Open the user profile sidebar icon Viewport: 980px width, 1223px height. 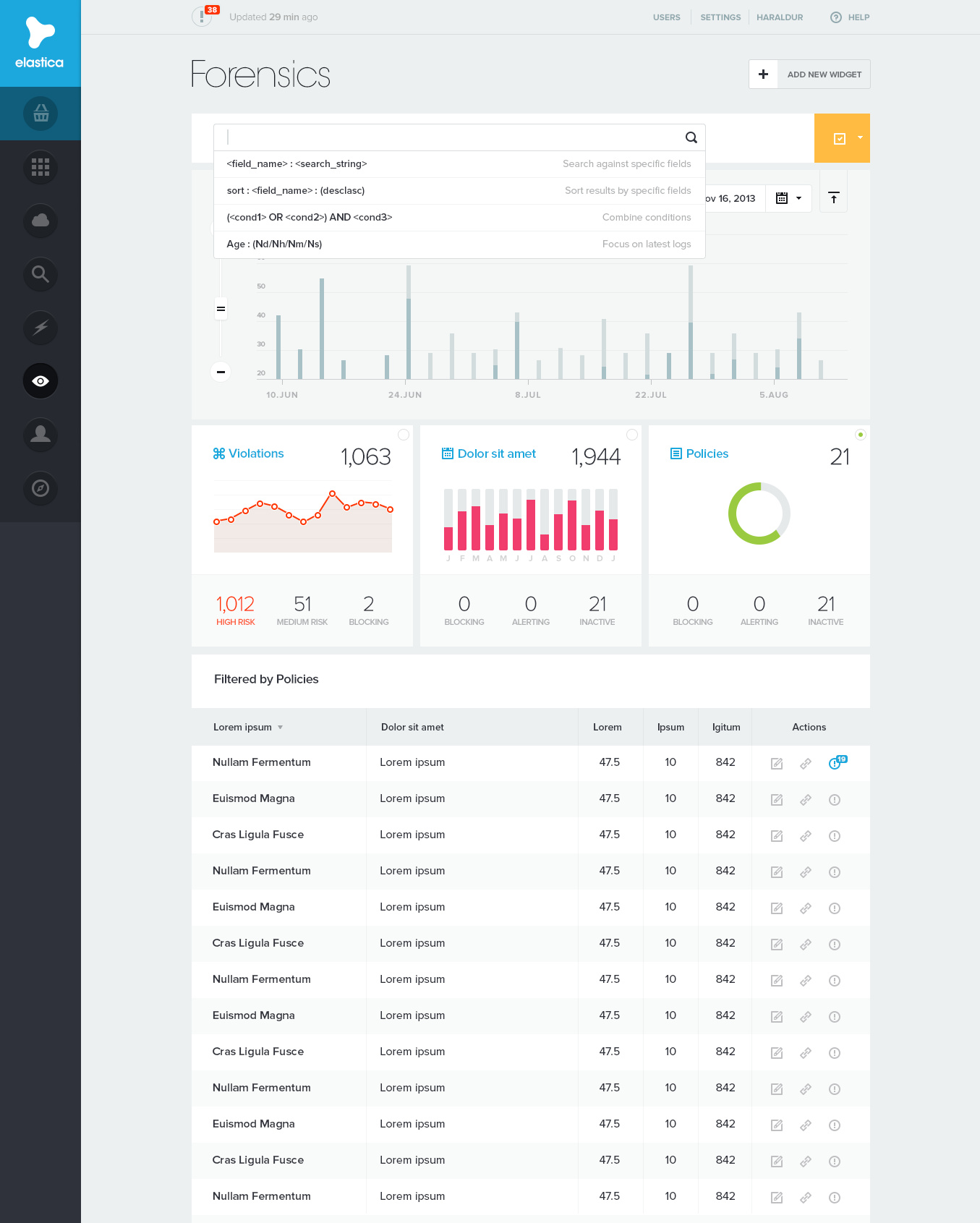click(41, 435)
